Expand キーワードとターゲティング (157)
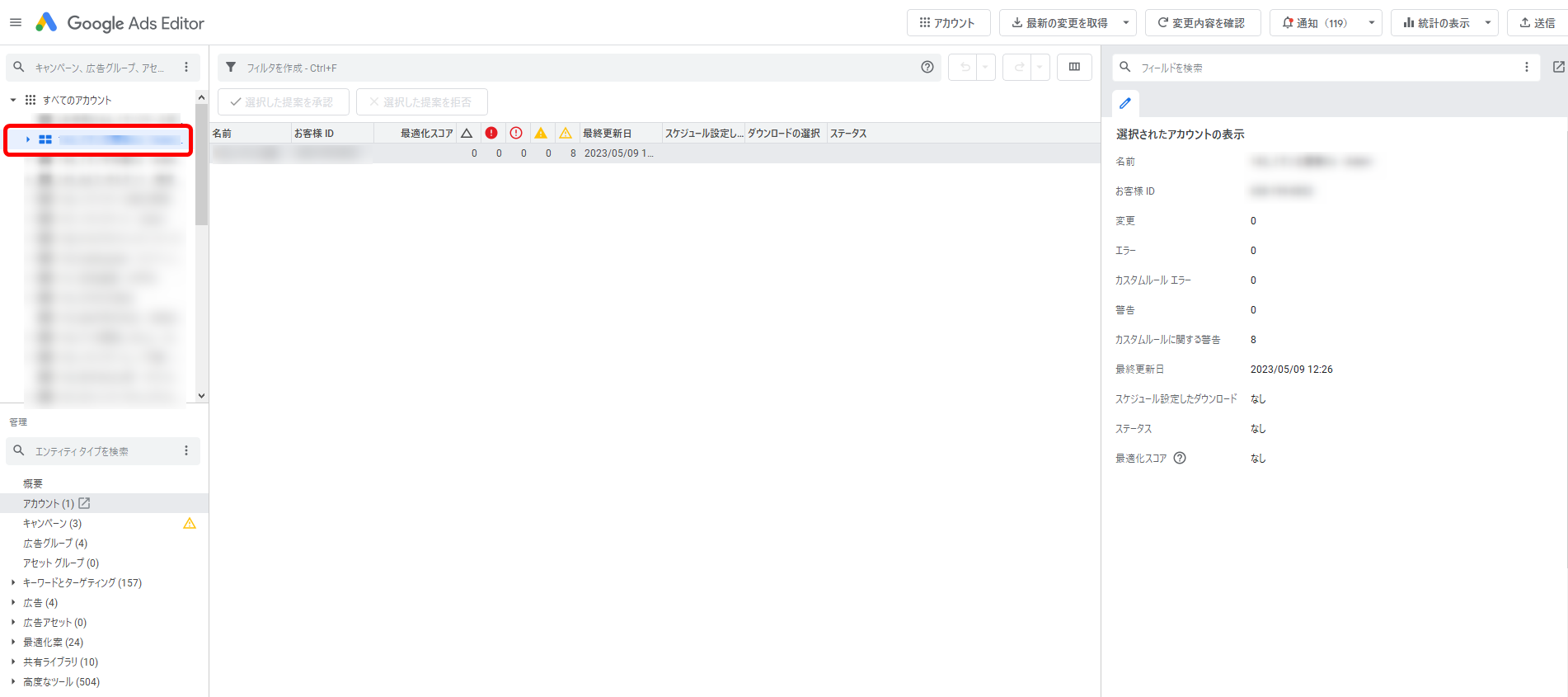The height and width of the screenshot is (697, 1568). point(13,582)
